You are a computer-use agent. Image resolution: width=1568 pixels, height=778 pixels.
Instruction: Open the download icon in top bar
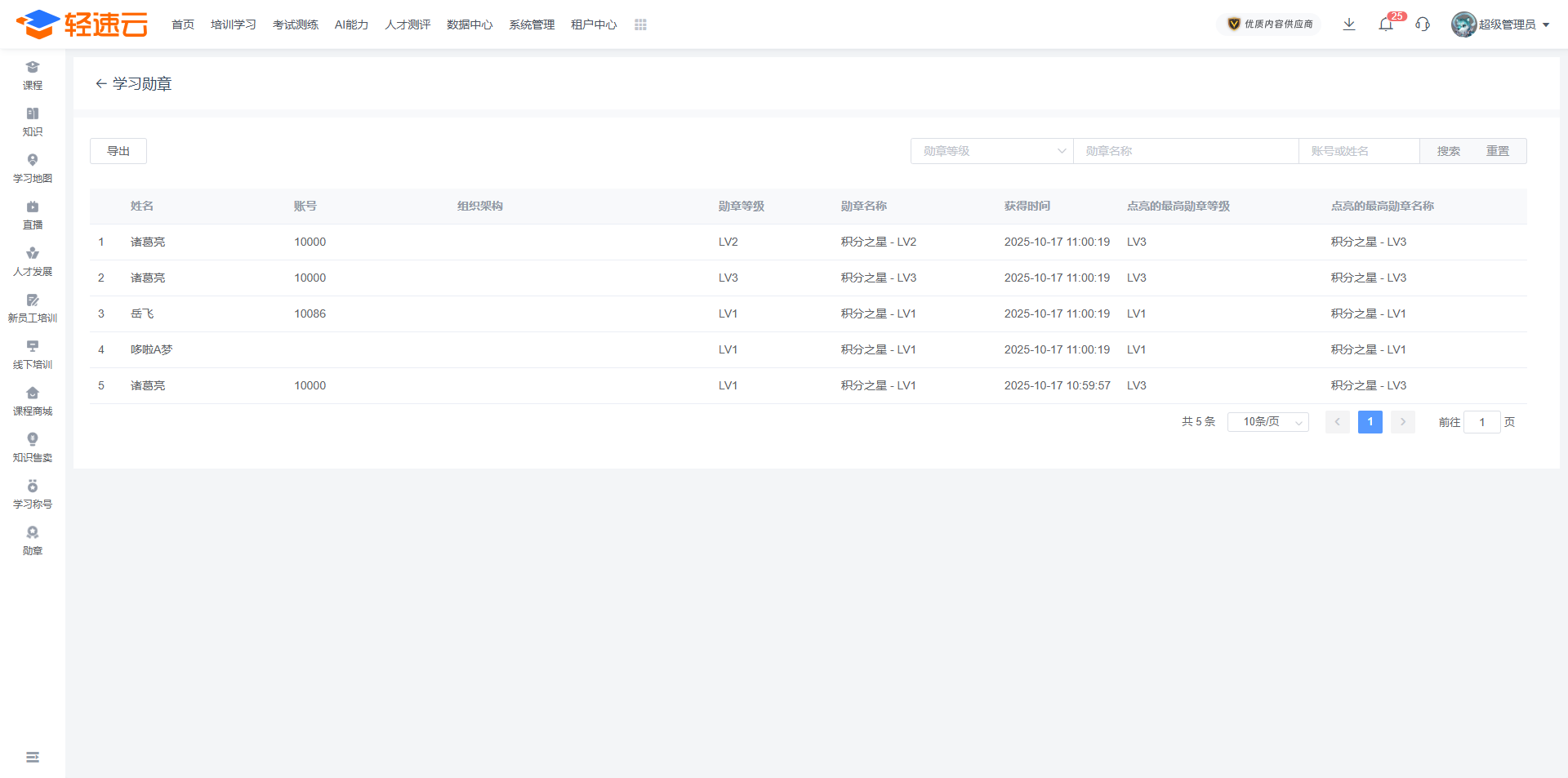point(1349,24)
